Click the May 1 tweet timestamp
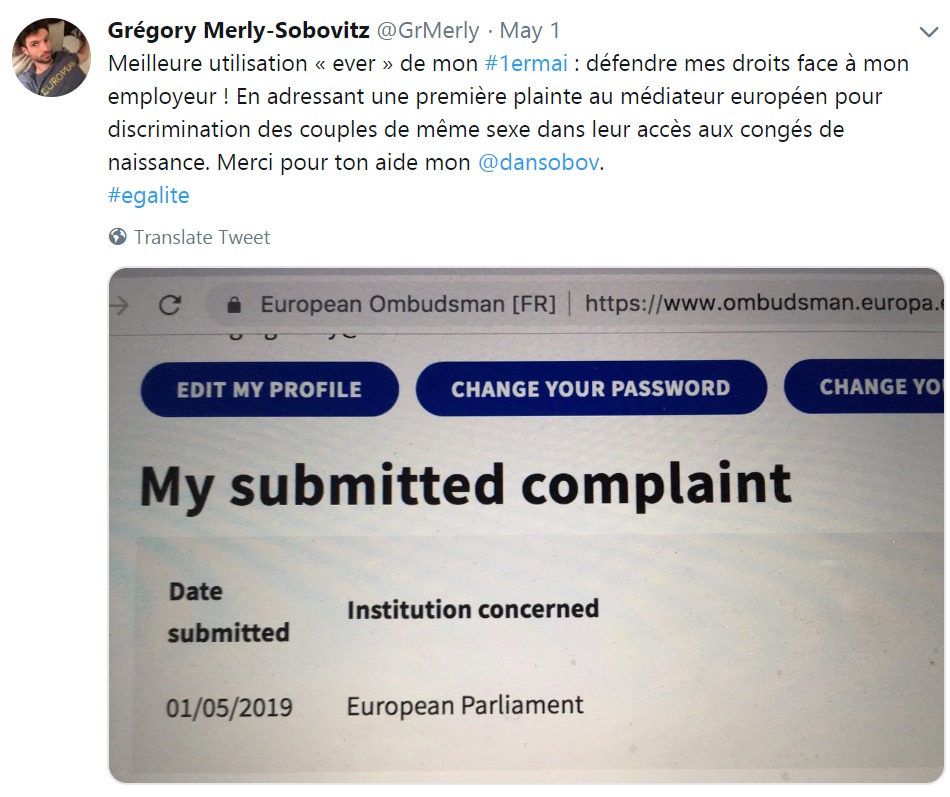Image resolution: width=950 pixels, height=797 pixels. (531, 31)
